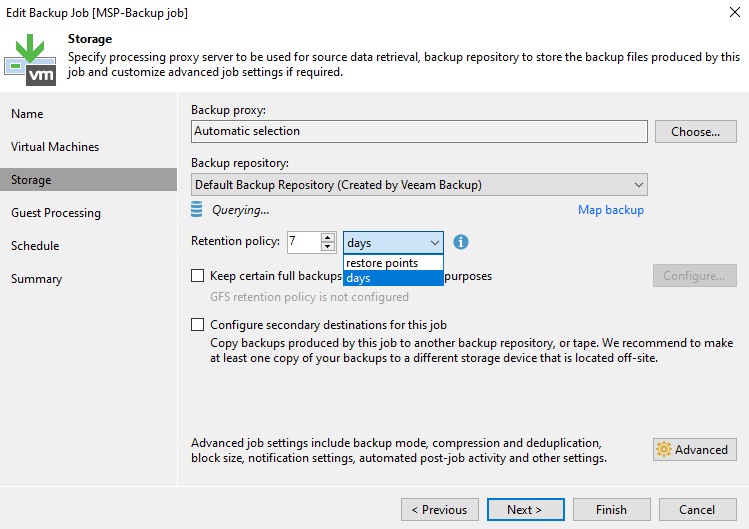
Task: Choose restore points from the dropdown list
Action: click(393, 263)
